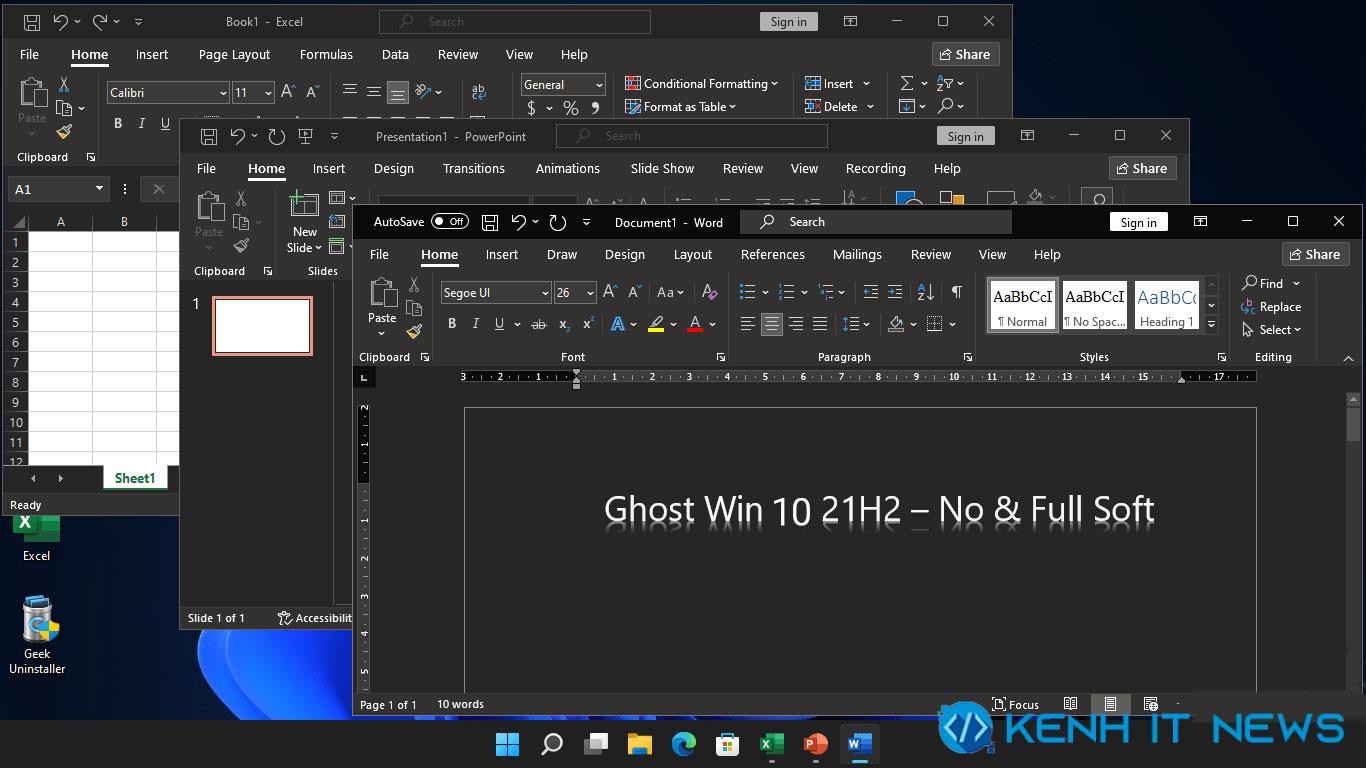Apply subscript formatting in Word
This screenshot has height=768, width=1366.
[x=564, y=324]
